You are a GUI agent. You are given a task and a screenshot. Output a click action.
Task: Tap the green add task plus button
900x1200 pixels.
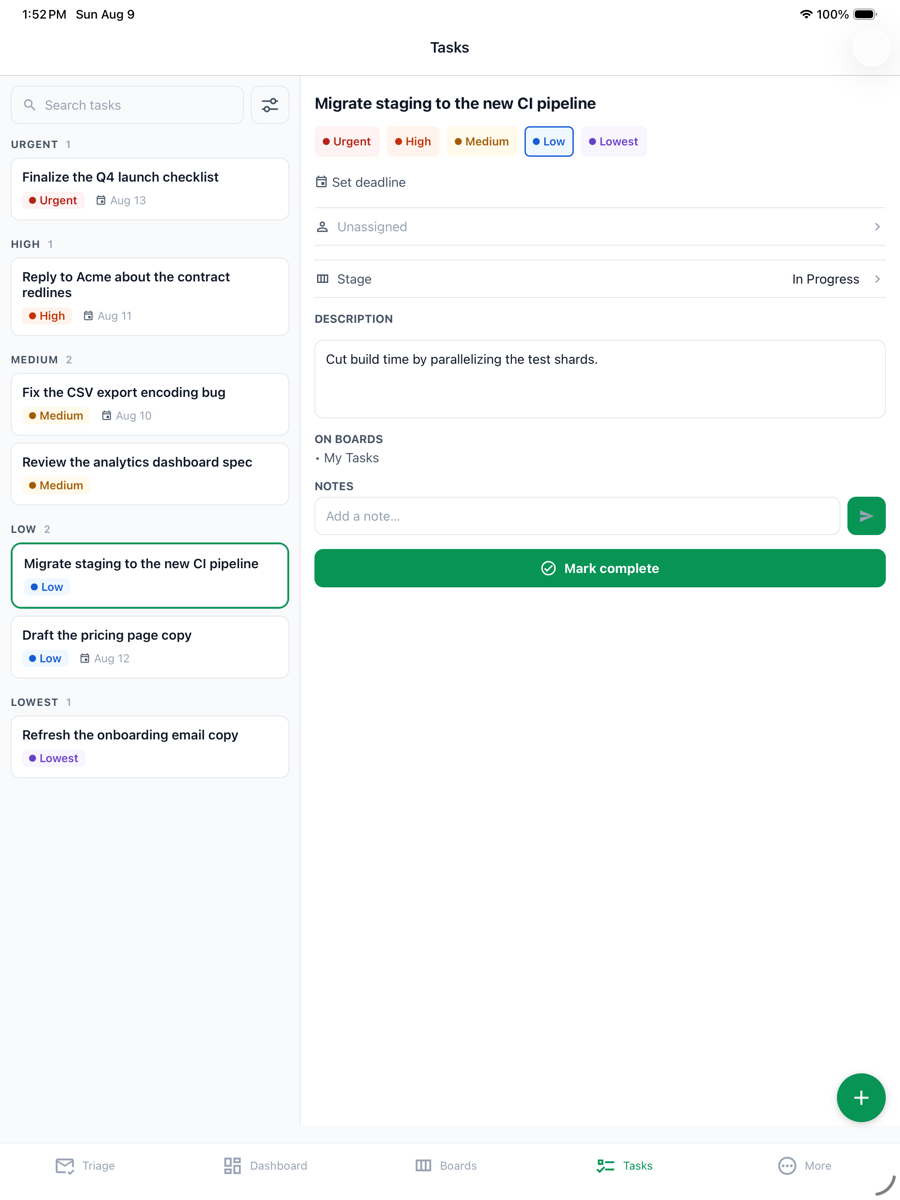(x=861, y=1097)
